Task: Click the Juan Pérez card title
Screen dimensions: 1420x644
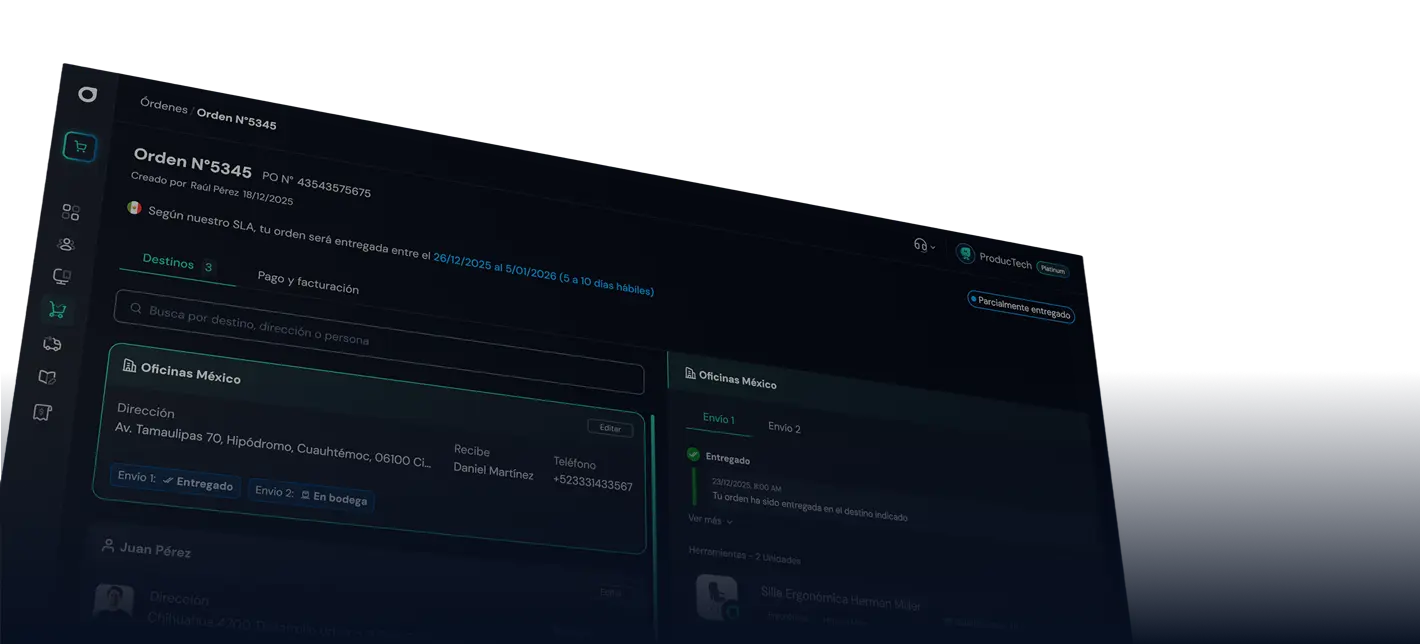Action: (155, 549)
